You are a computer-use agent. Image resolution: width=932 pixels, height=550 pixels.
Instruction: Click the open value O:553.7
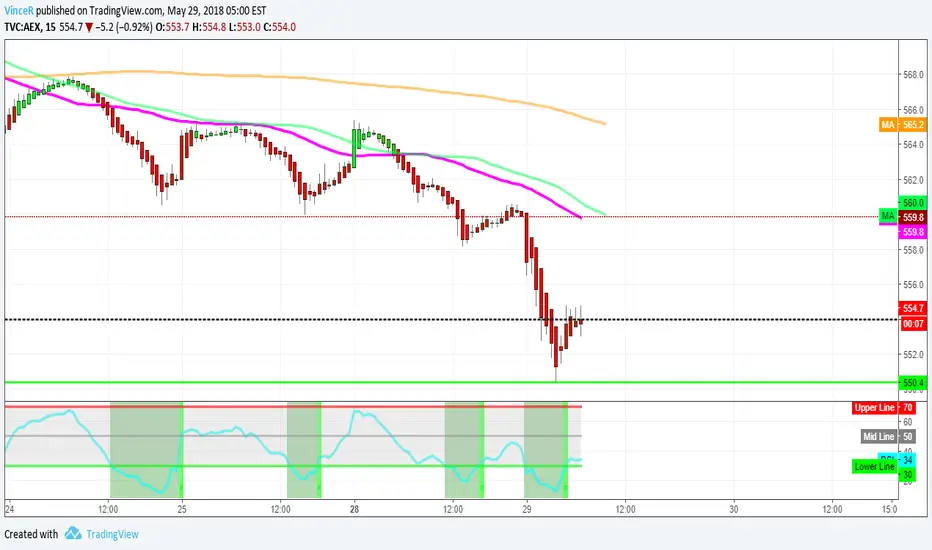(x=172, y=27)
